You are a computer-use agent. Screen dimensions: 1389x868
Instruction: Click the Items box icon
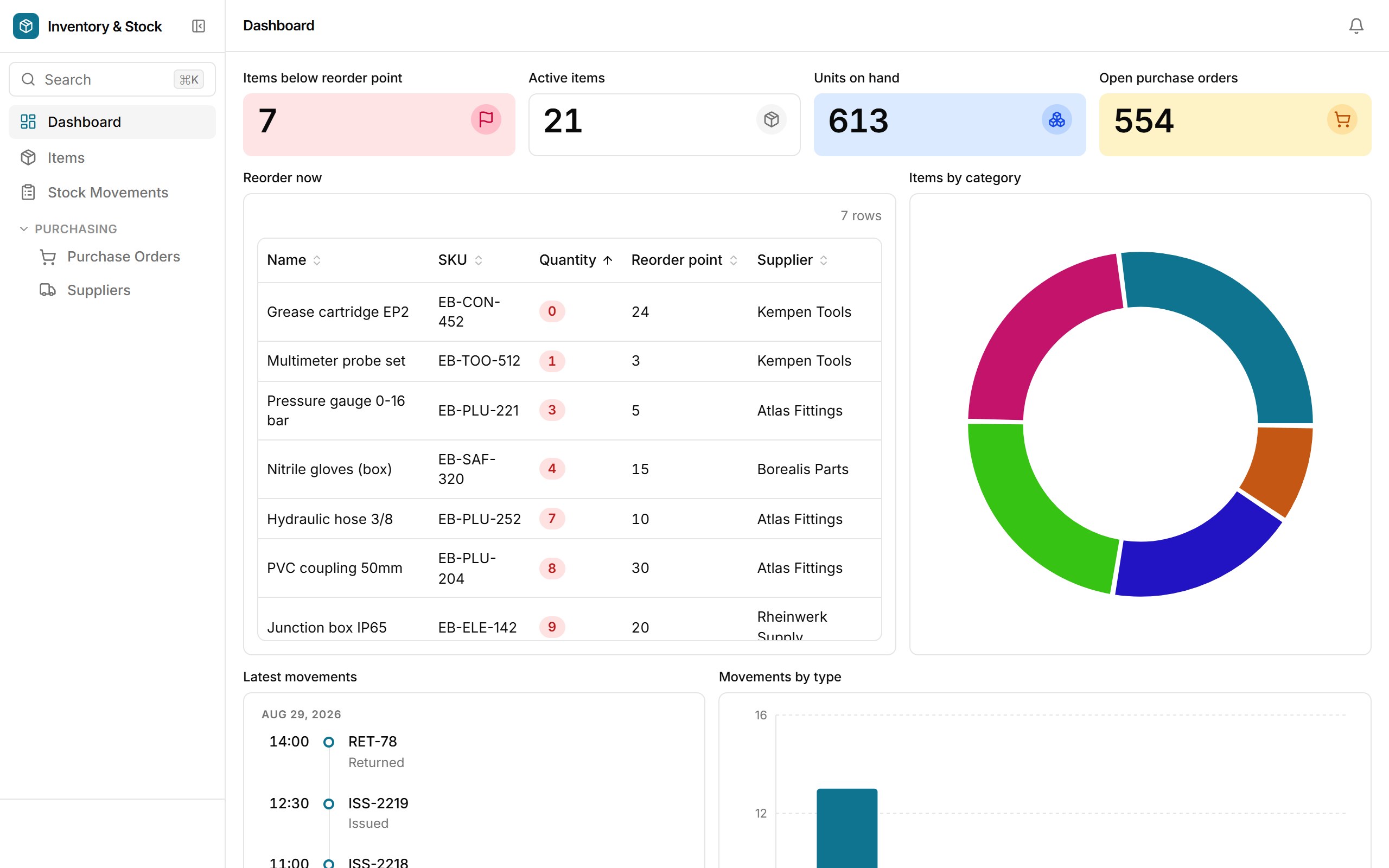pos(28,157)
